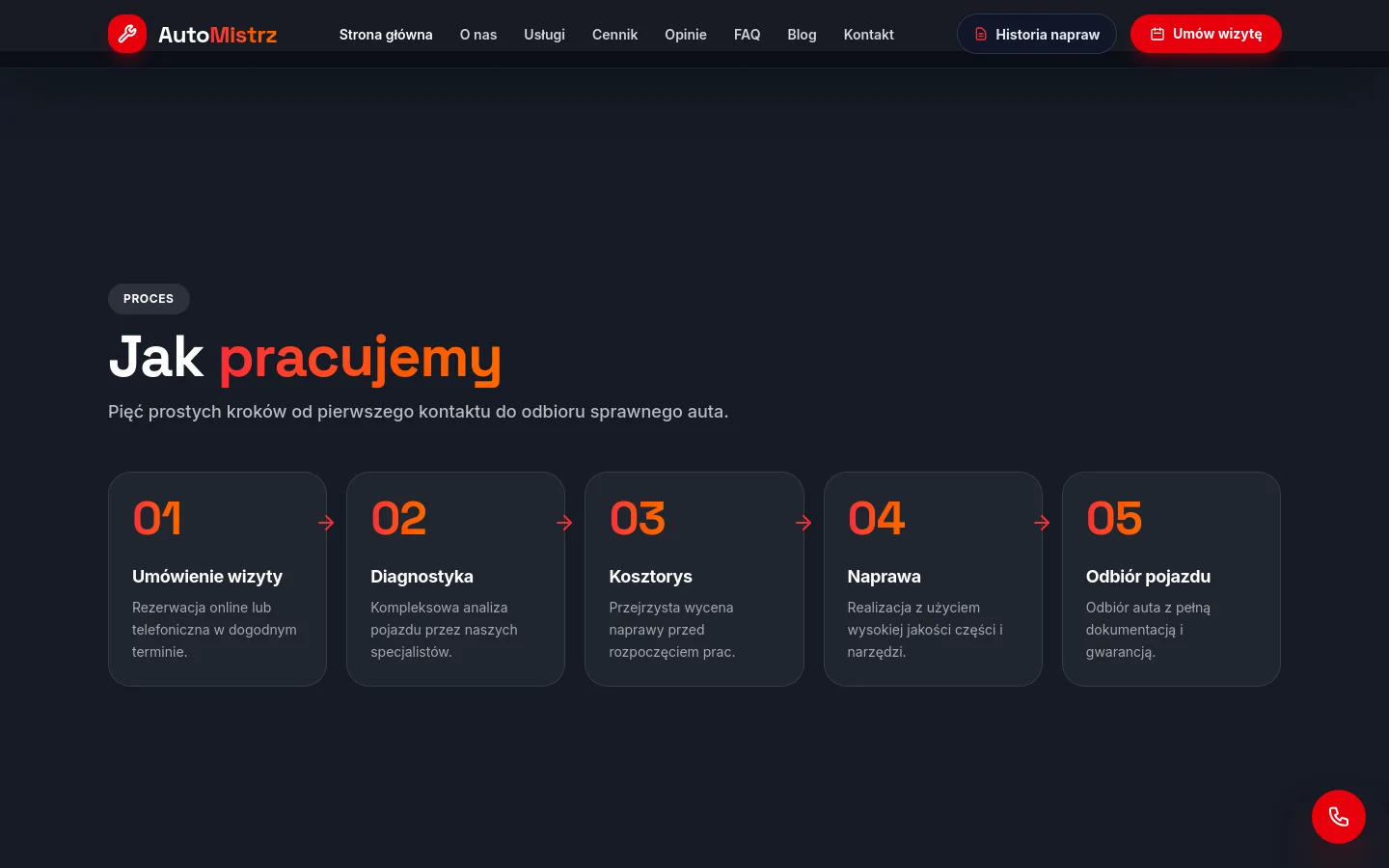Select the Odbiór pojazdu step title
Viewport: 1389px width, 868px height.
tap(1148, 577)
